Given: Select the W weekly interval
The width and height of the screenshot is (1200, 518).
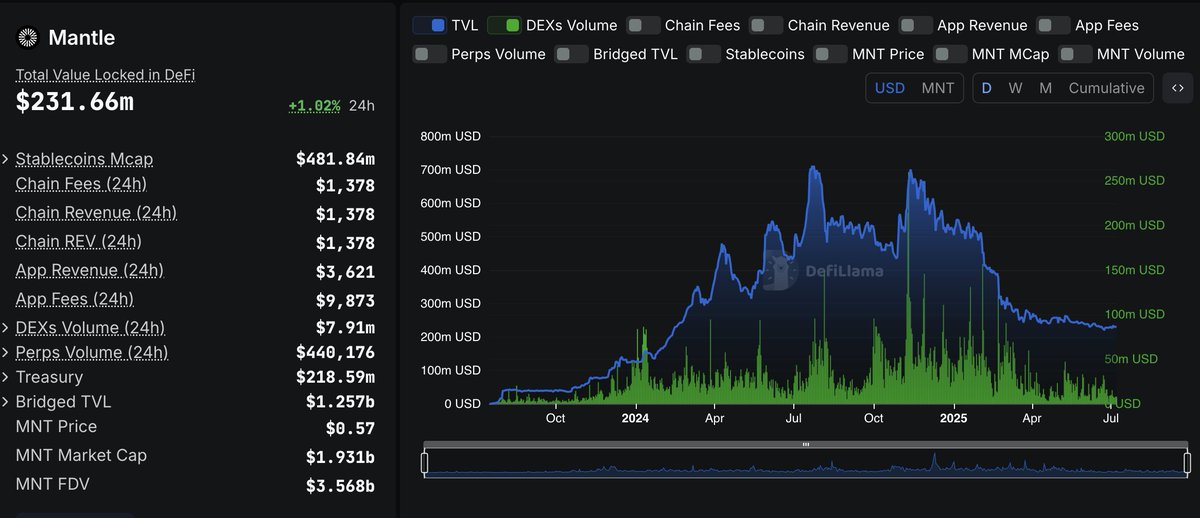Looking at the screenshot, I should 1015,88.
